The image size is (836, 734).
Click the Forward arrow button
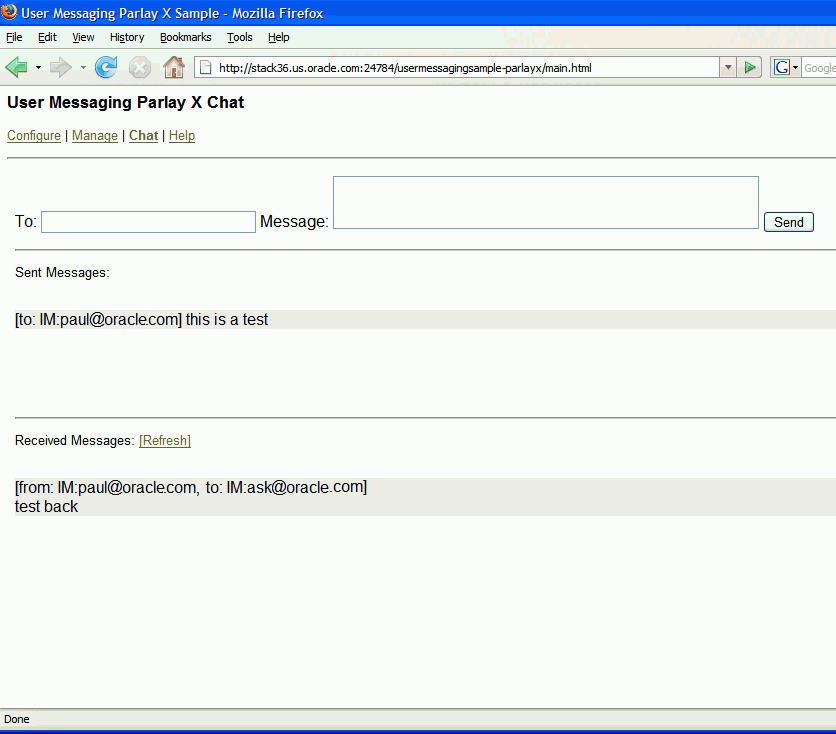(x=60, y=68)
